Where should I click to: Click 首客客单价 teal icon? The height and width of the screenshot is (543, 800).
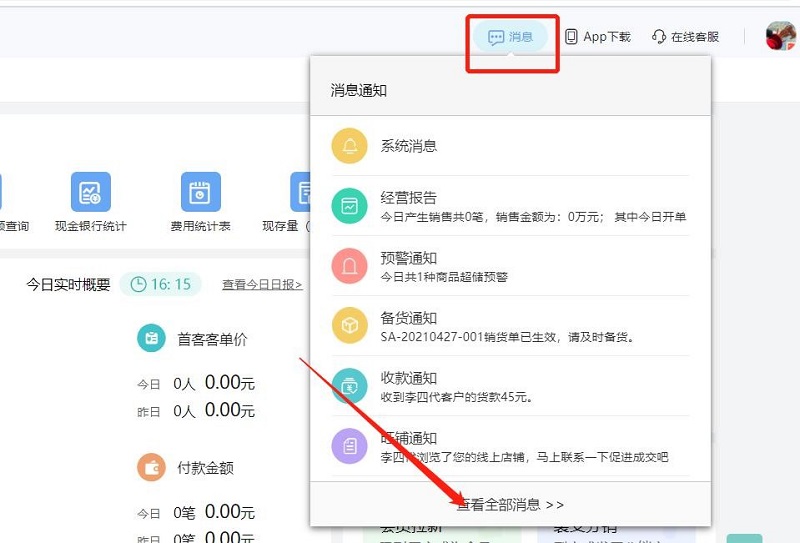[x=152, y=338]
